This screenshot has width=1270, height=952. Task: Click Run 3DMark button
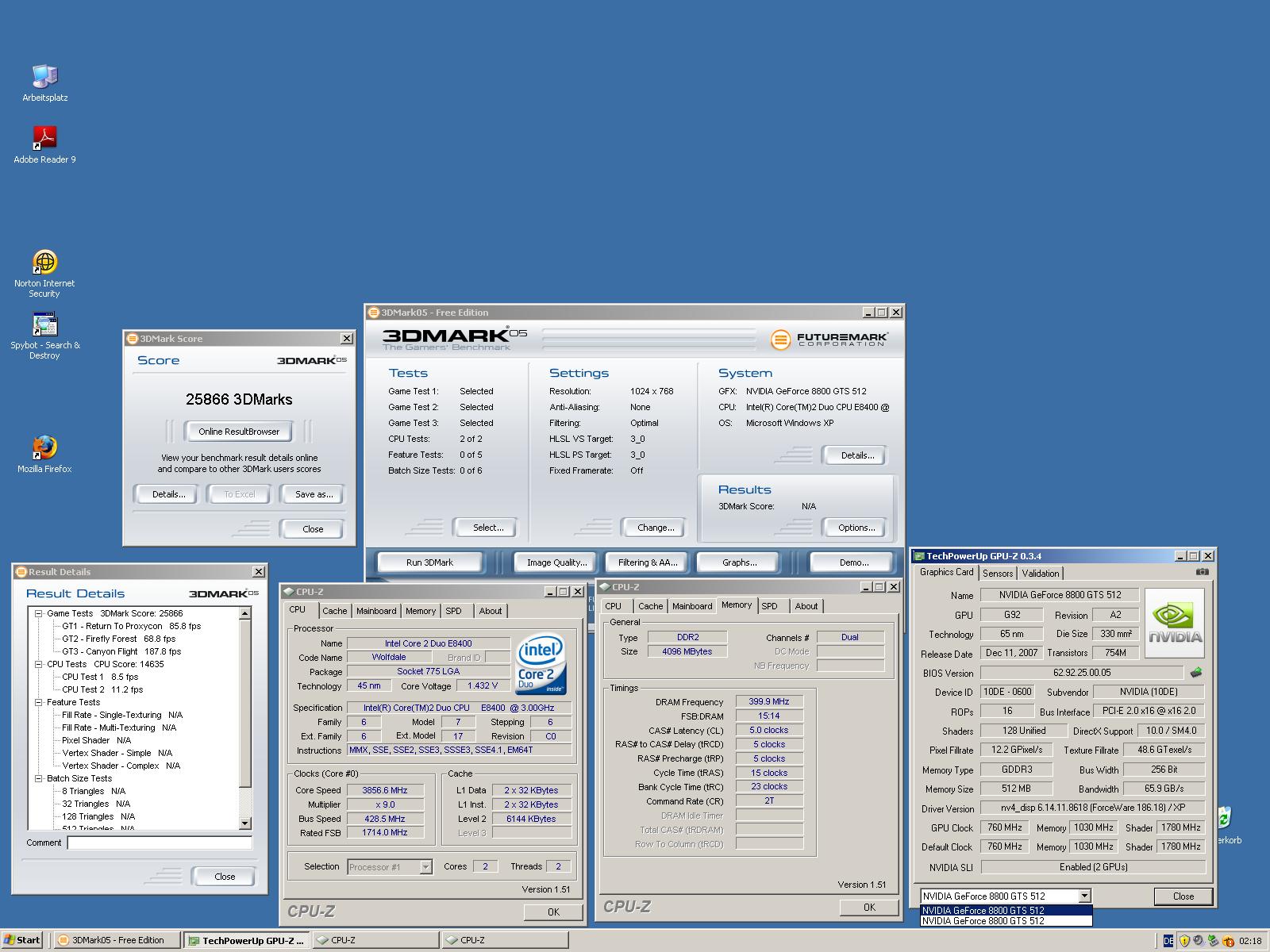point(429,562)
